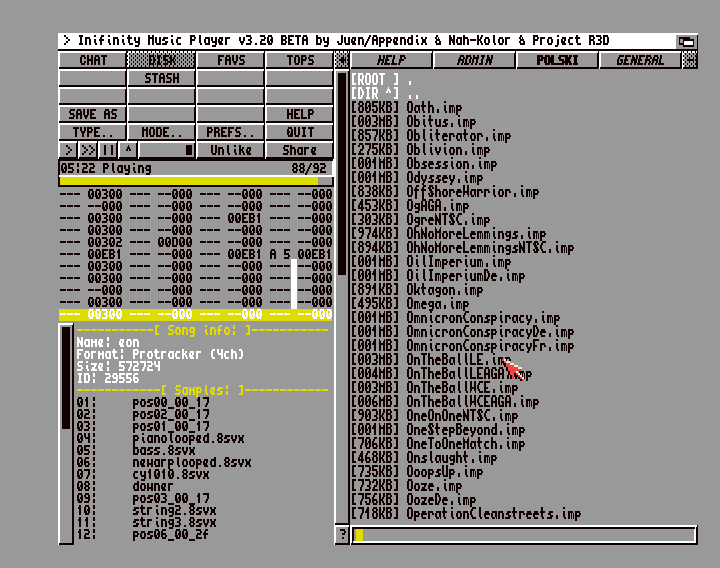Open the MODE.. selector
The width and height of the screenshot is (720, 568).
tap(161, 132)
